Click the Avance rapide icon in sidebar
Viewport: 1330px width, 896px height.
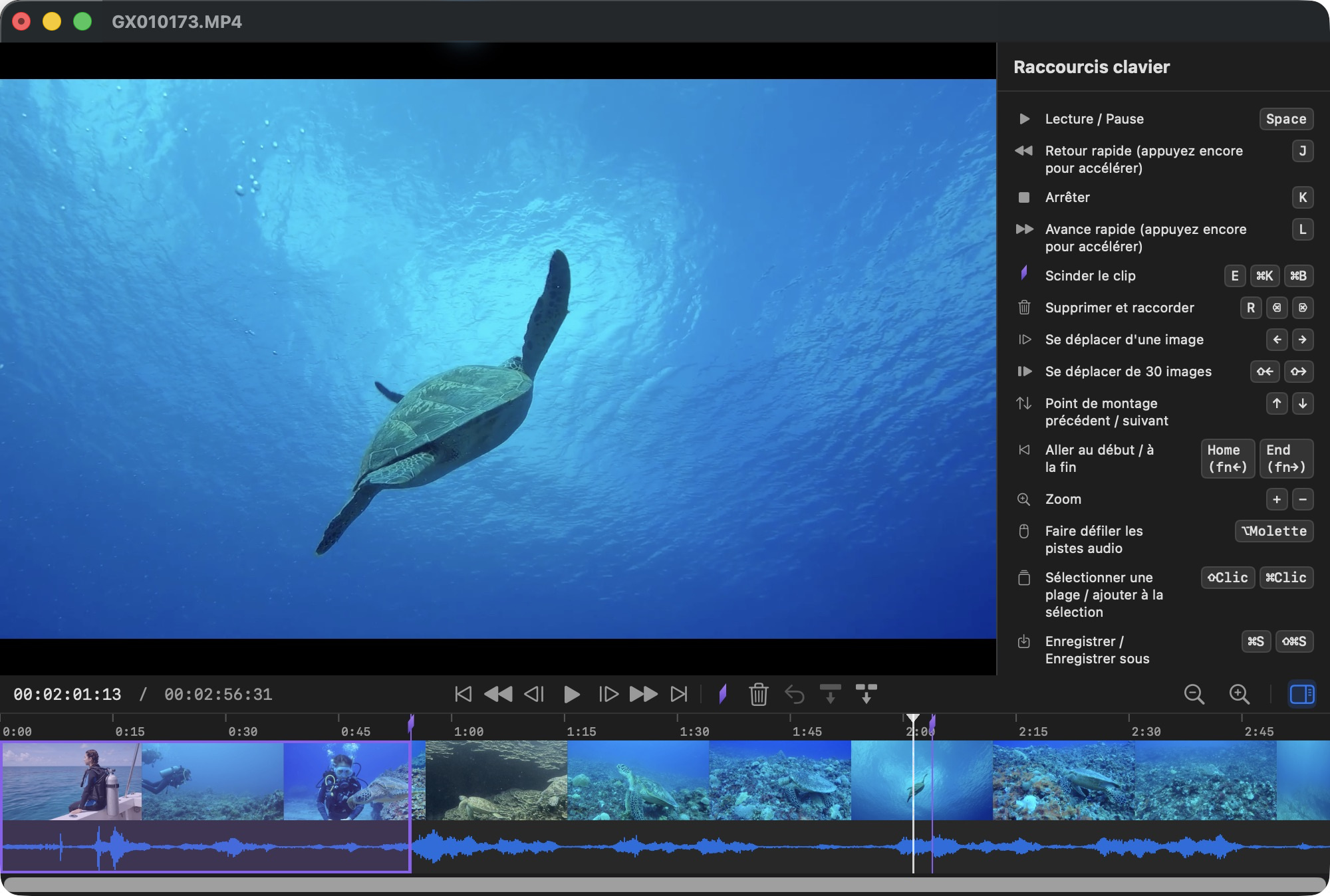click(1024, 229)
